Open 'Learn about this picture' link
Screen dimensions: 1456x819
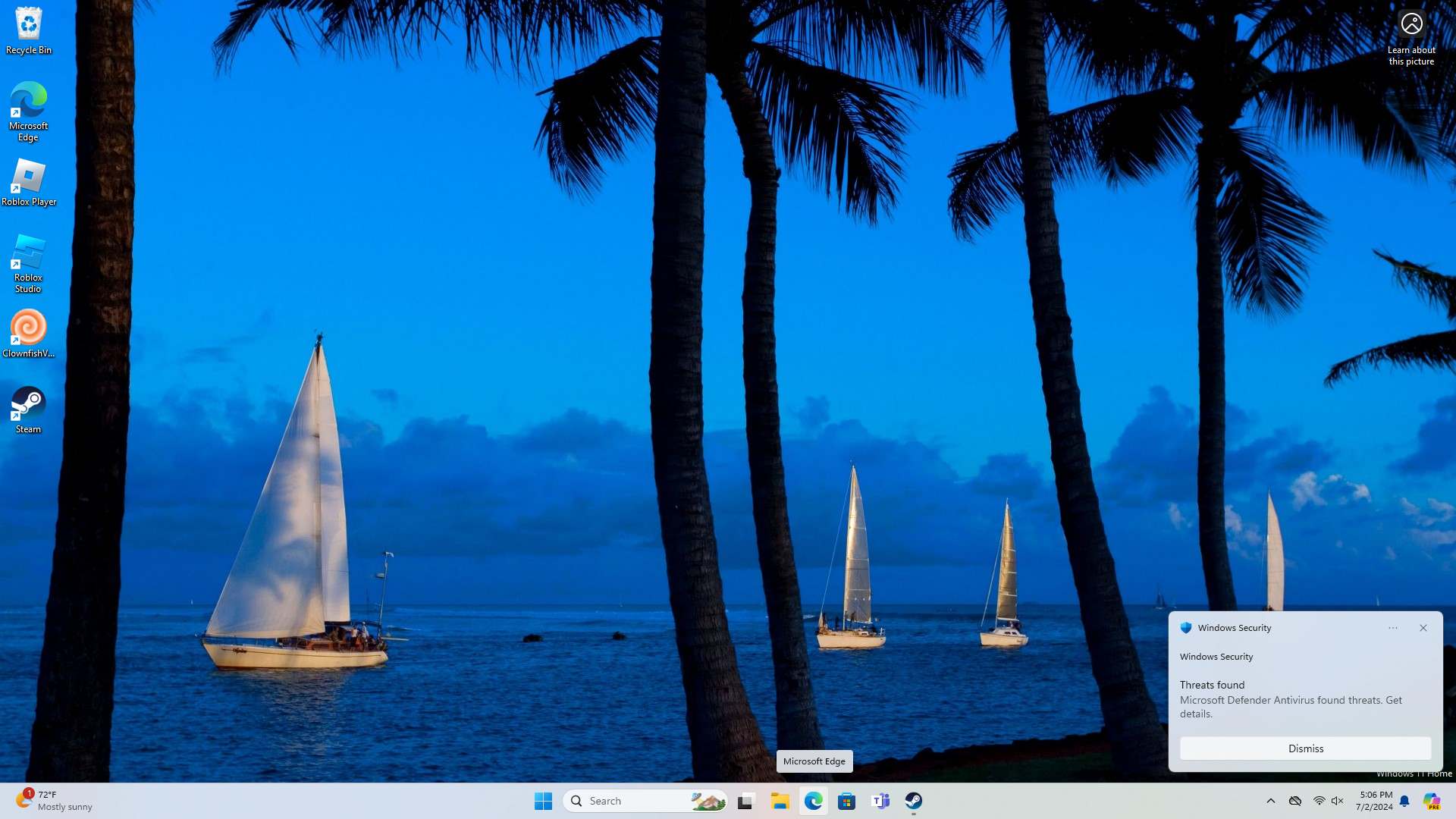click(1411, 36)
